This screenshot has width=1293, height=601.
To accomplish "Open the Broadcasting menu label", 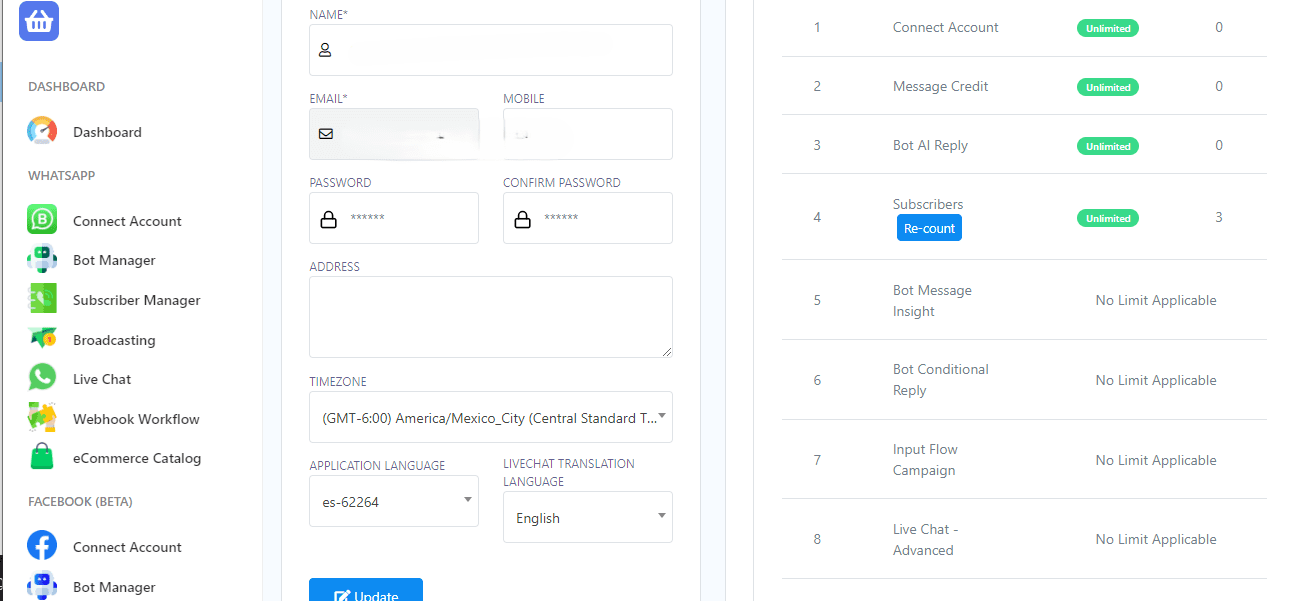I will point(114,340).
